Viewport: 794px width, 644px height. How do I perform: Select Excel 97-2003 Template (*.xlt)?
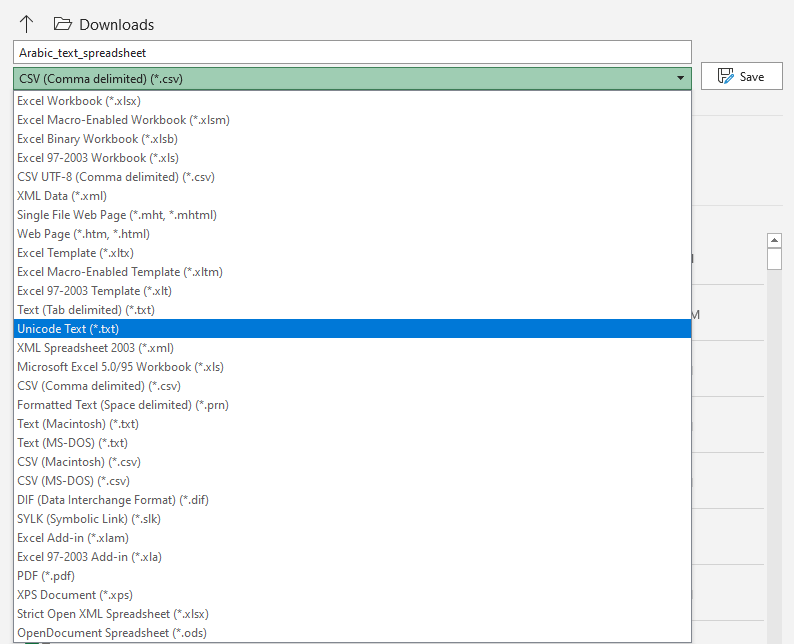click(352, 291)
